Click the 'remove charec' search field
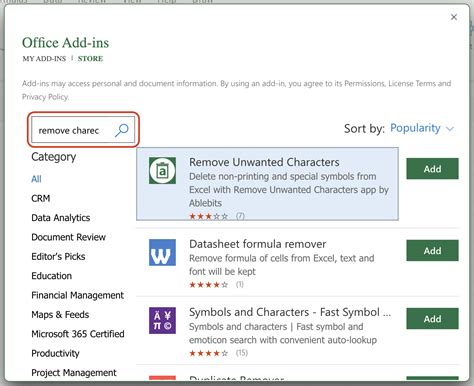The height and width of the screenshot is (386, 474). [x=83, y=130]
